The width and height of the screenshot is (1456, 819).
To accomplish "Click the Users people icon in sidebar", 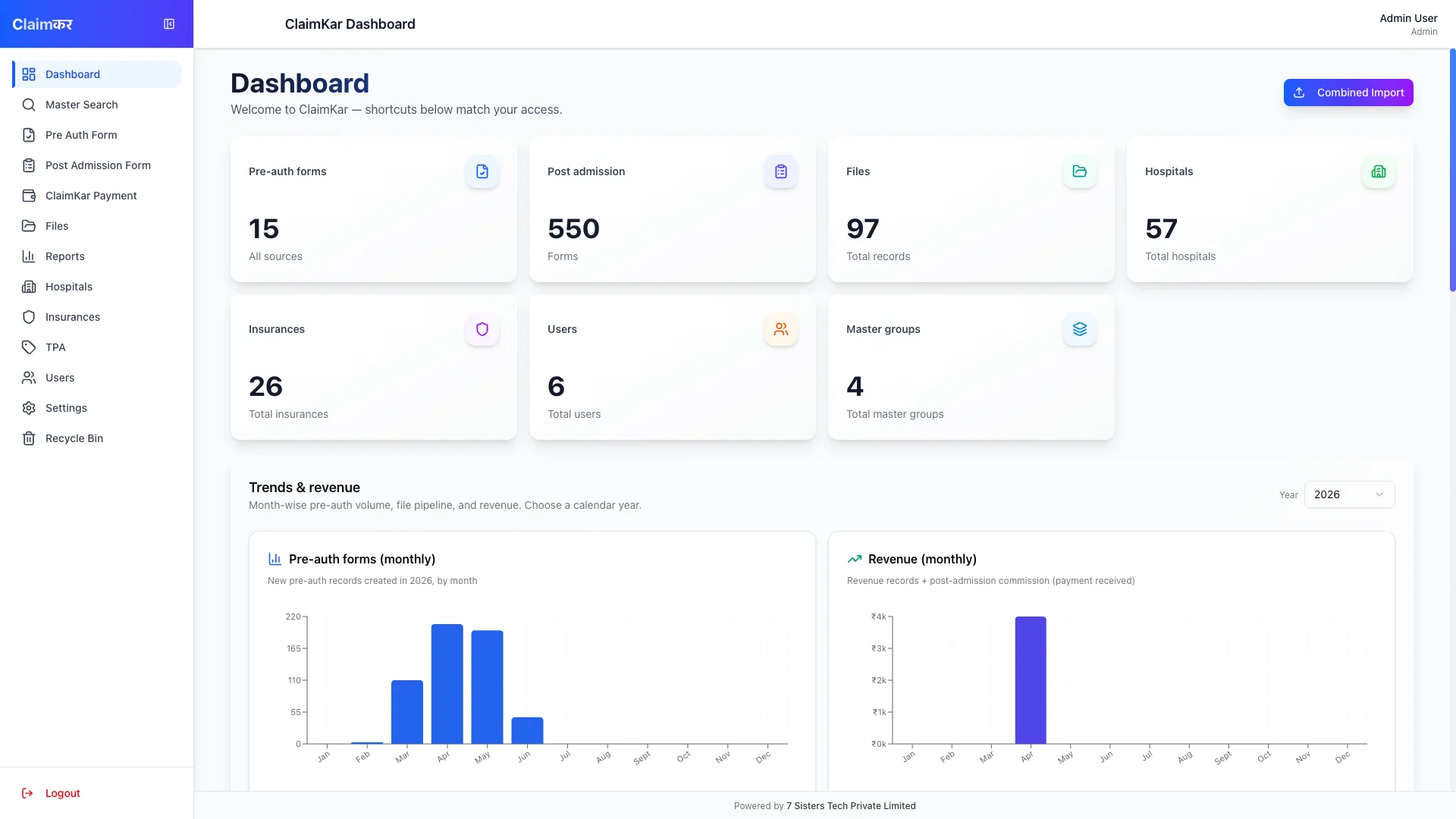I will pos(29,378).
